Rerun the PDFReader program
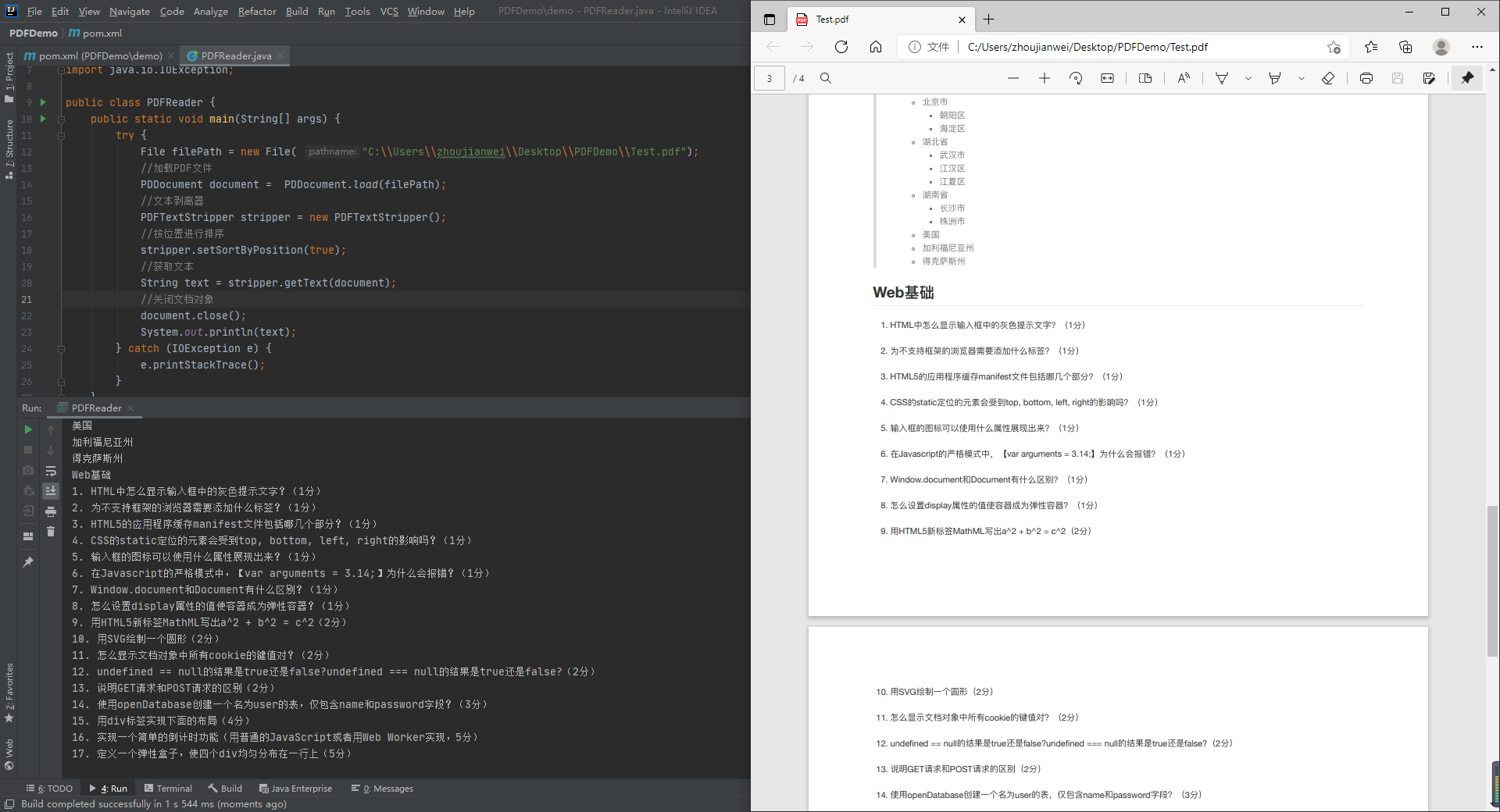 28,429
